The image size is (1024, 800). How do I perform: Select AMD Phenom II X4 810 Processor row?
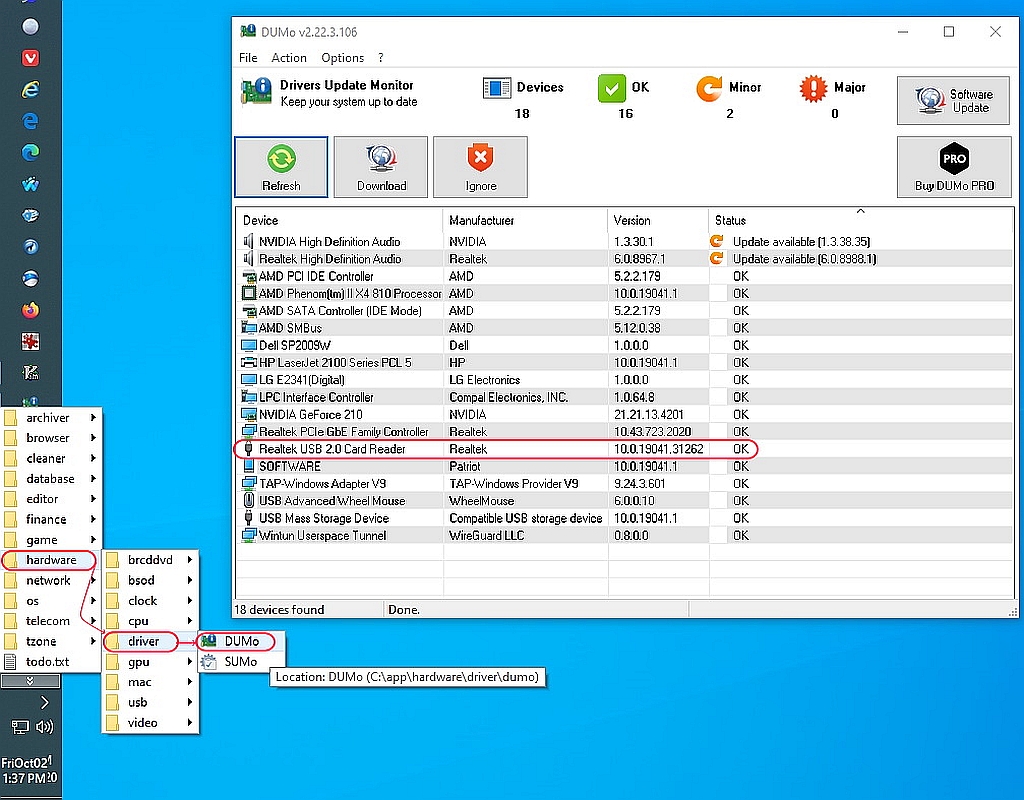click(x=624, y=293)
